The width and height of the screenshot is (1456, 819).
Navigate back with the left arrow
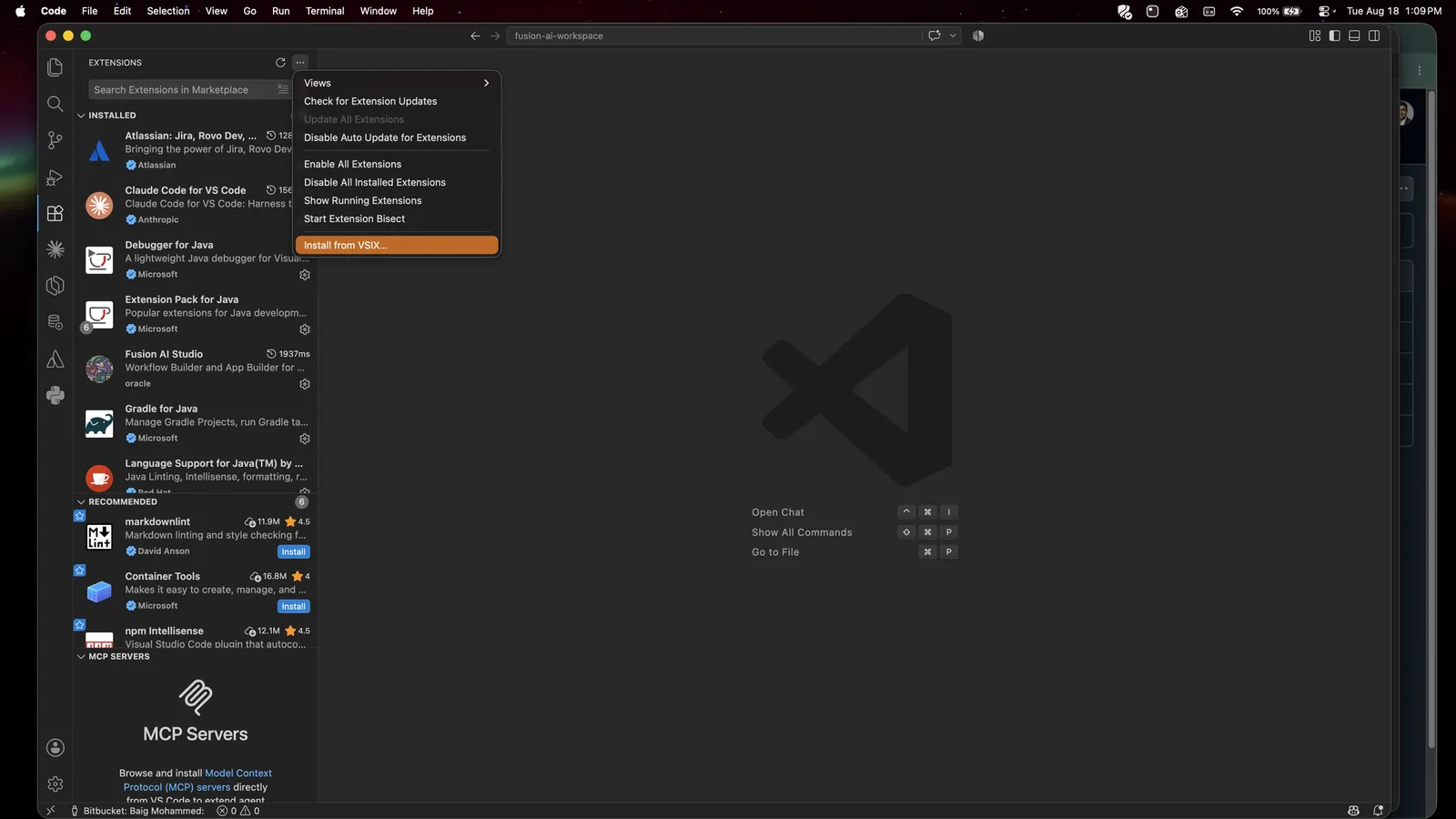(x=475, y=35)
